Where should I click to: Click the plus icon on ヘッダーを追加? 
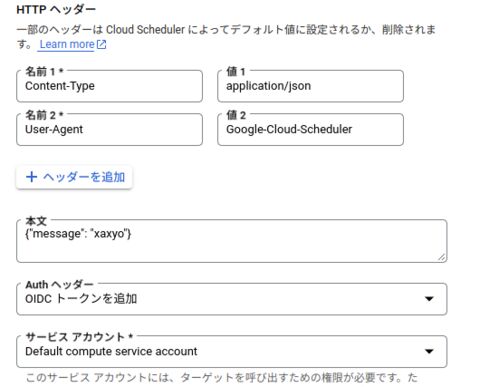pos(31,177)
